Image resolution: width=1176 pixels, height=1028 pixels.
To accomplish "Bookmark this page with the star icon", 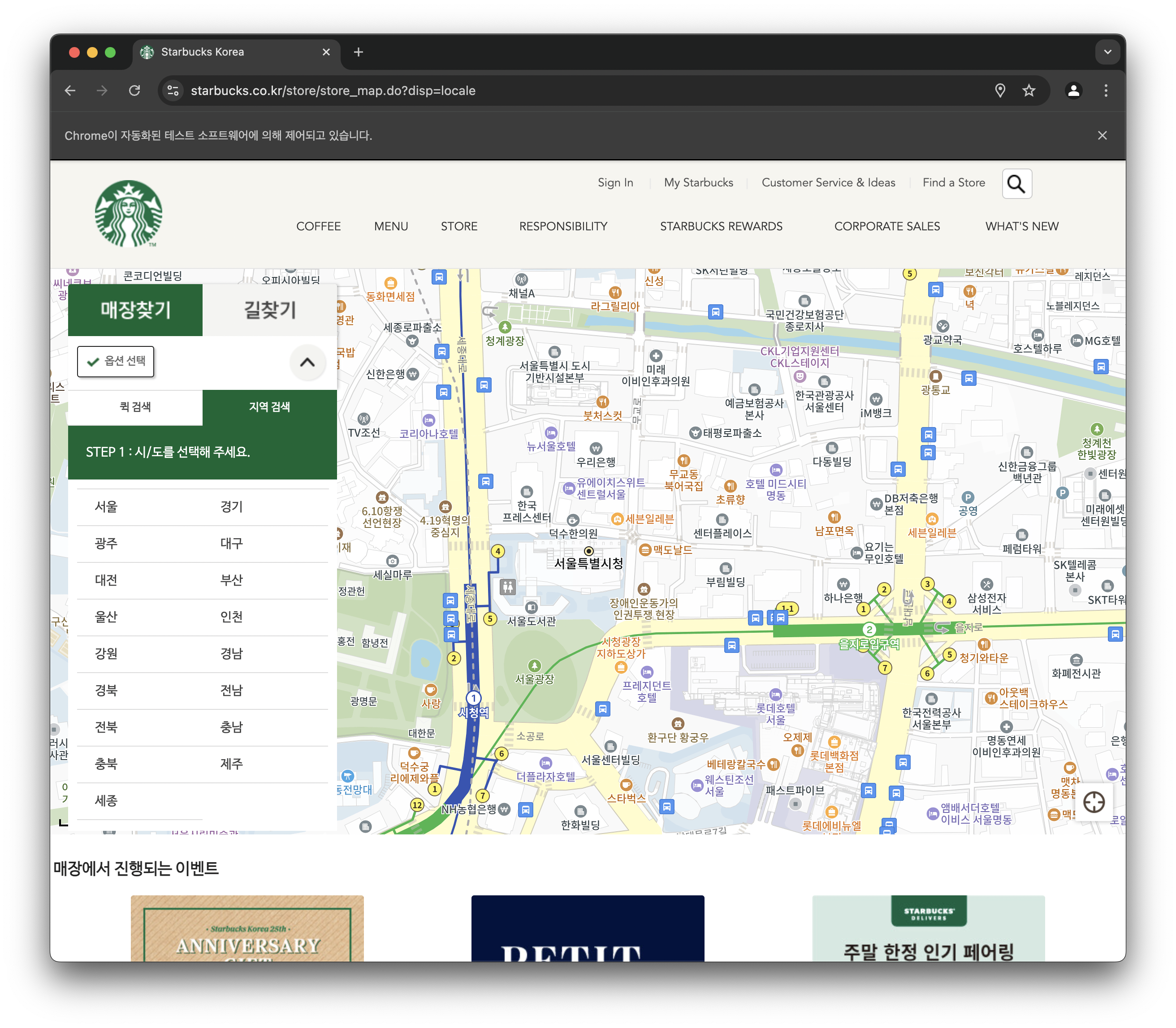I will coord(1029,91).
